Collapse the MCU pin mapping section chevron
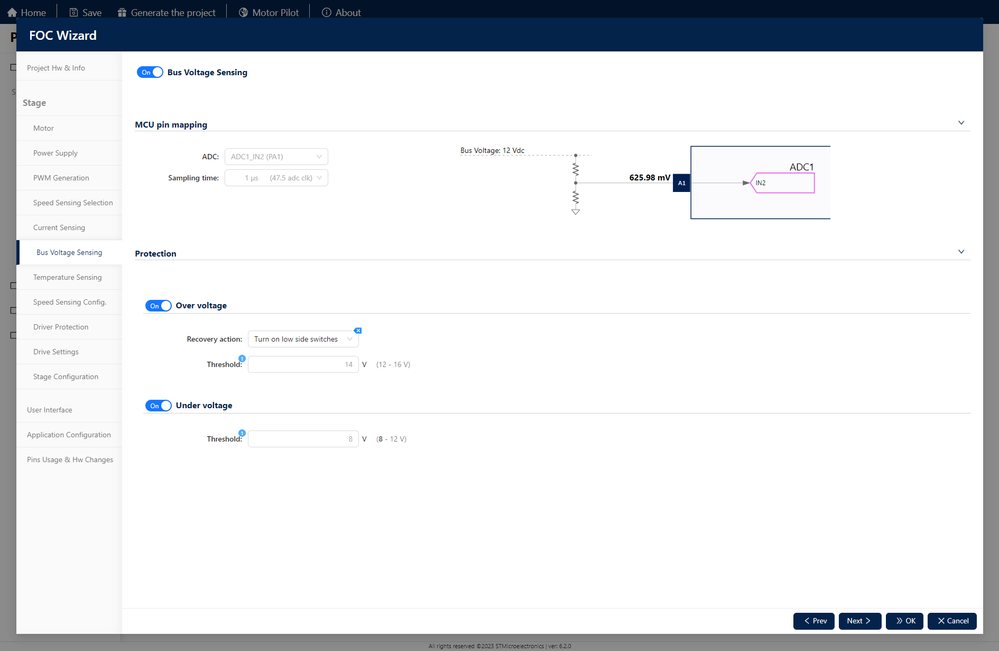Image resolution: width=999 pixels, height=651 pixels. (961, 123)
